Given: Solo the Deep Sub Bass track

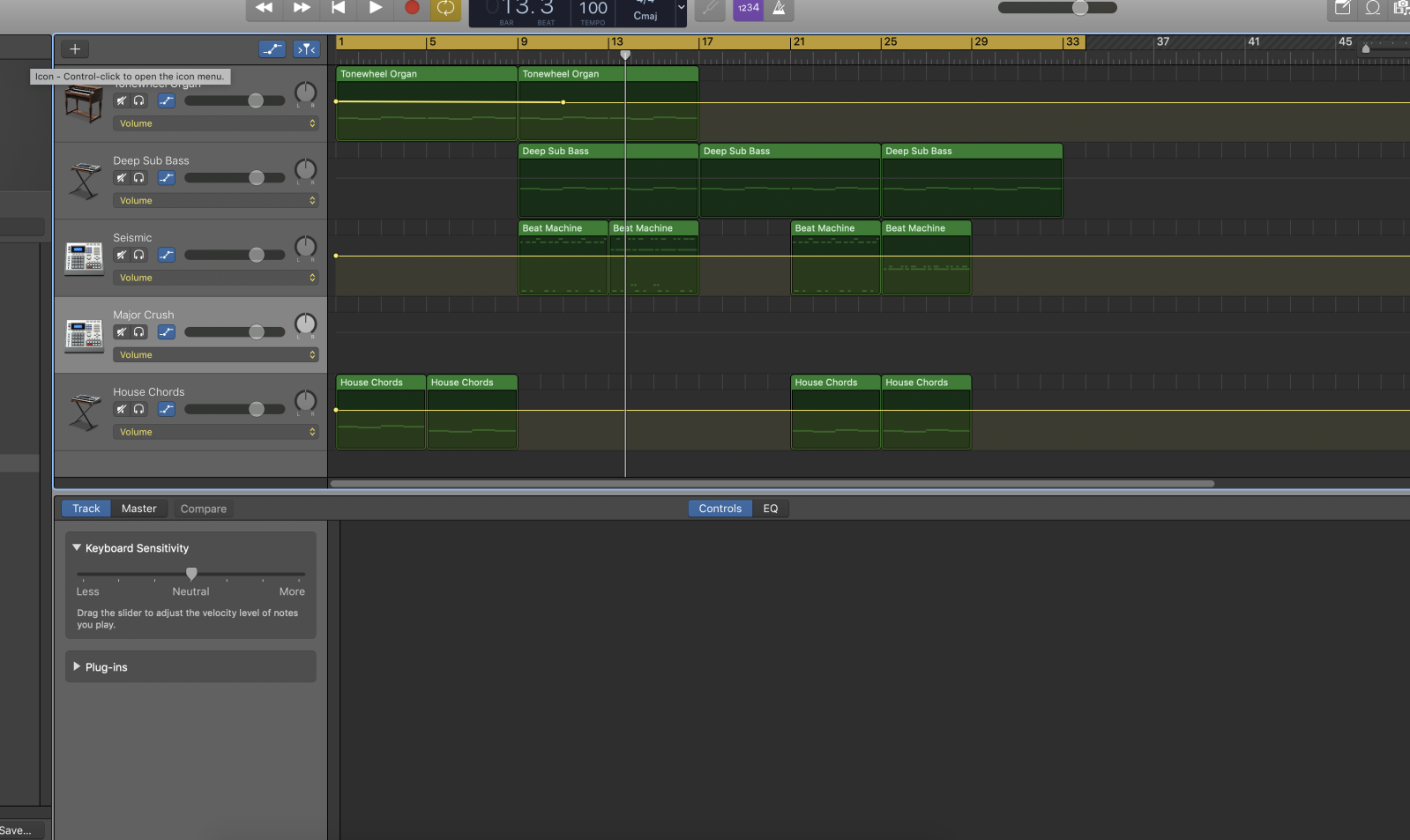Looking at the screenshot, I should [x=138, y=178].
